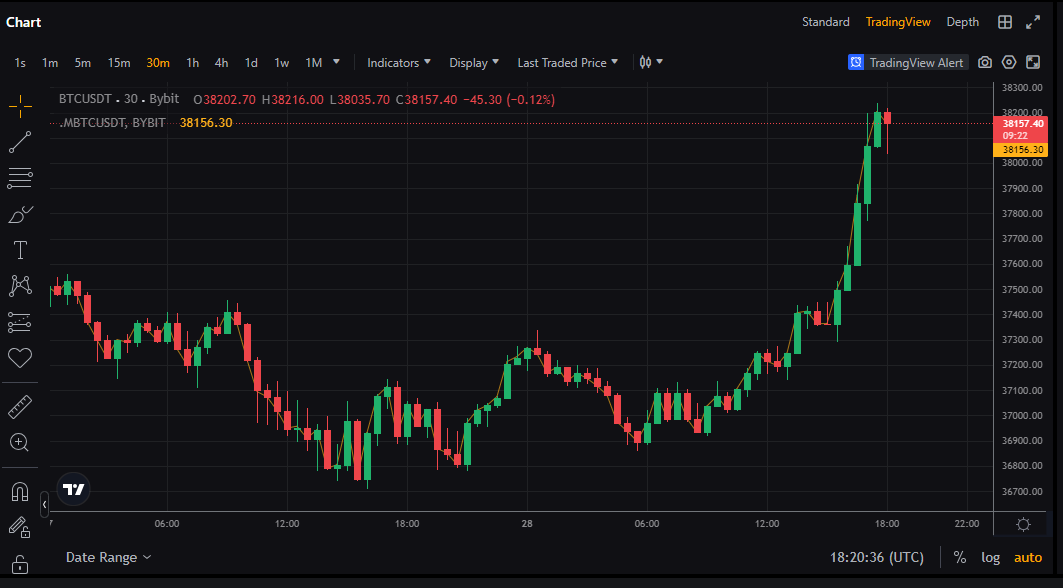This screenshot has height=588, width=1063.
Task: Expand the Last Traded Price dropdown
Action: pos(567,62)
